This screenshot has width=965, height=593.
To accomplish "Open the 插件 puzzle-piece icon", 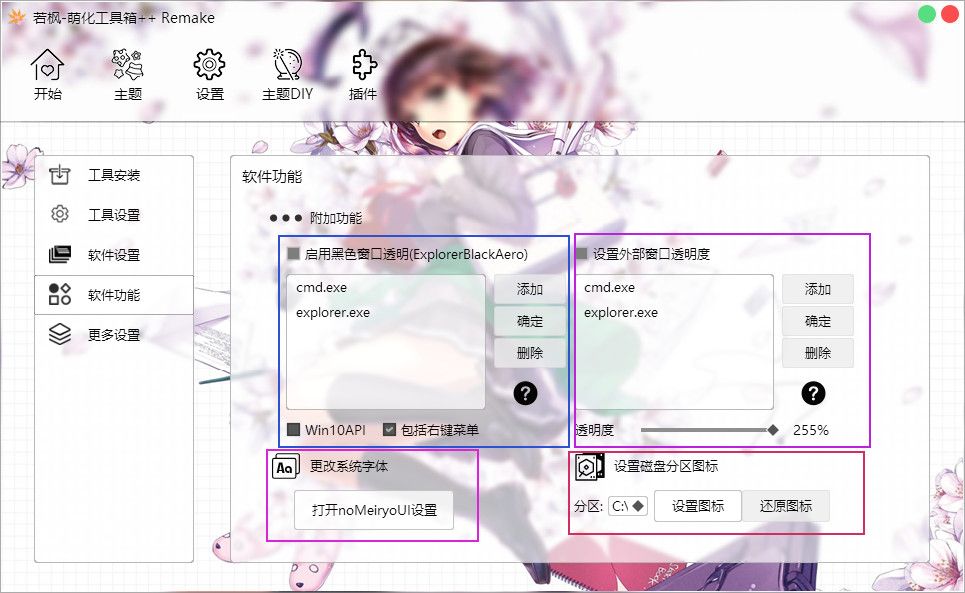I will pyautogui.click(x=363, y=65).
